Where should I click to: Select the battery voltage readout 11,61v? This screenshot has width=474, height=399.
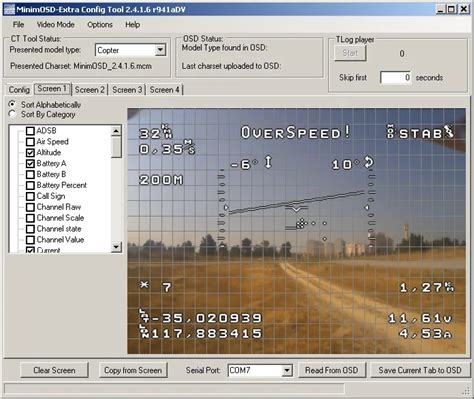click(420, 318)
